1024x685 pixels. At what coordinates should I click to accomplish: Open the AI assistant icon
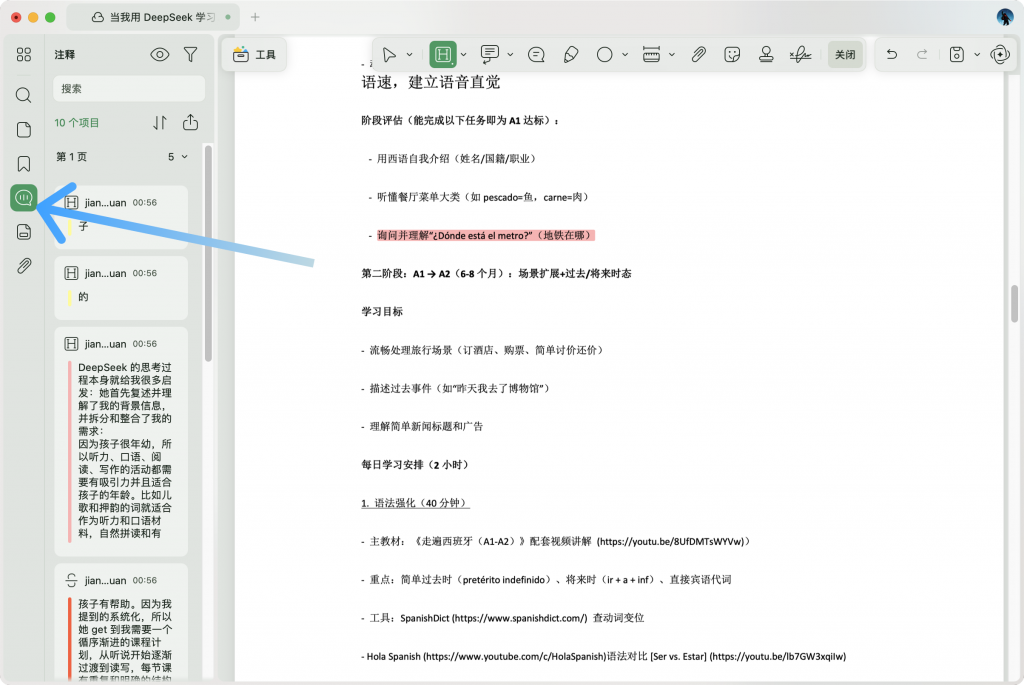pos(1000,54)
